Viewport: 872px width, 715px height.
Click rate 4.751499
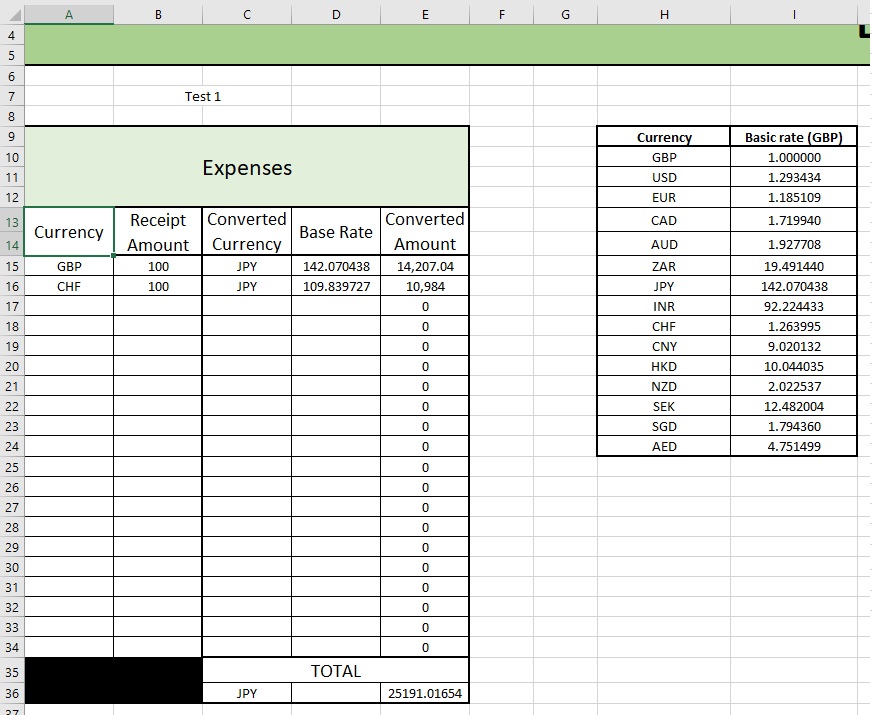click(x=794, y=446)
